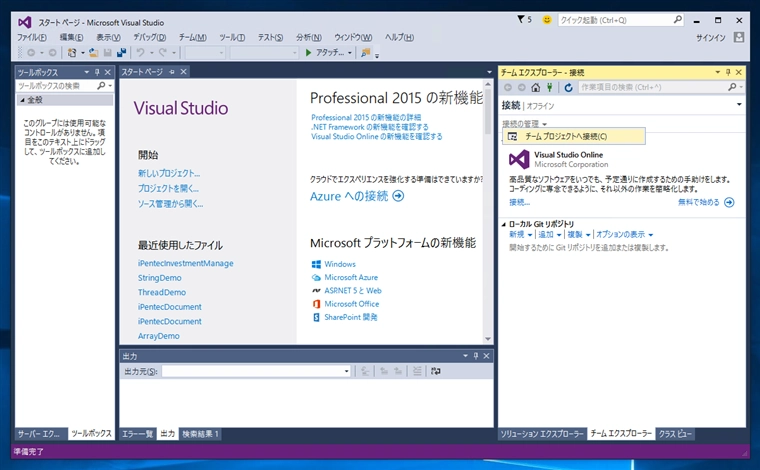Image resolution: width=760 pixels, height=470 pixels.
Task: Open recent file StringDemo
Action: click(159, 278)
